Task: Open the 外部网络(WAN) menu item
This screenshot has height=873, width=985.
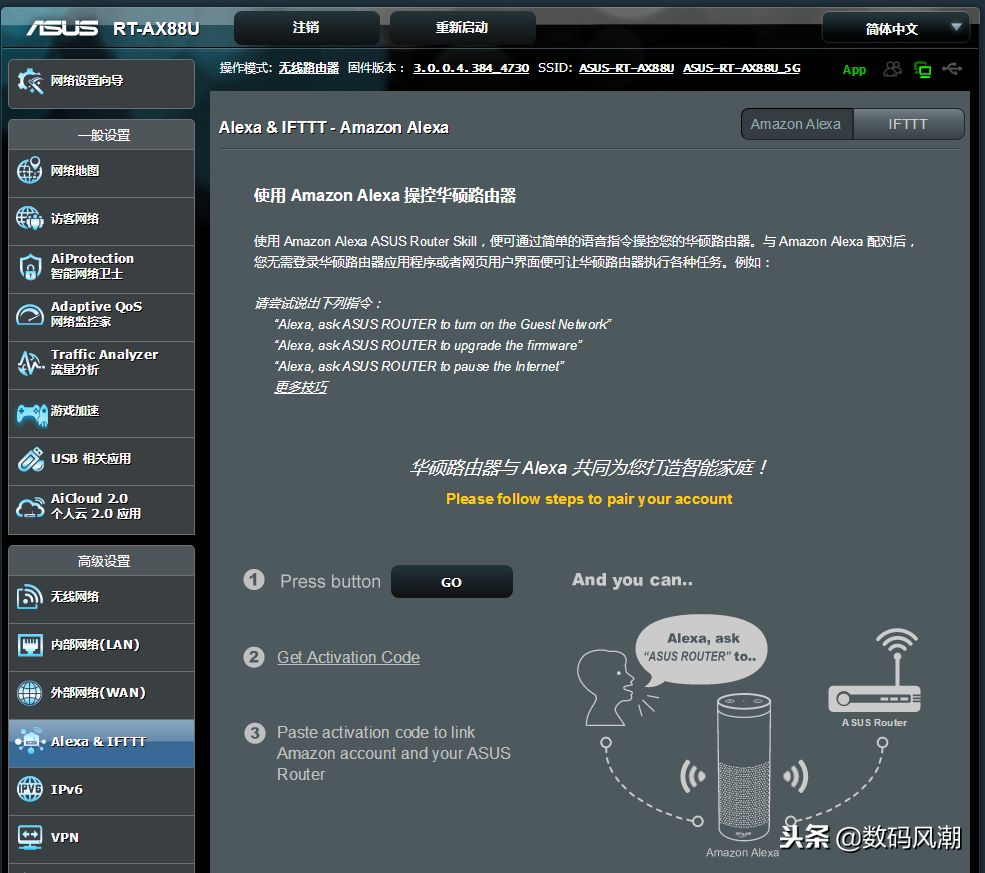Action: tap(102, 693)
